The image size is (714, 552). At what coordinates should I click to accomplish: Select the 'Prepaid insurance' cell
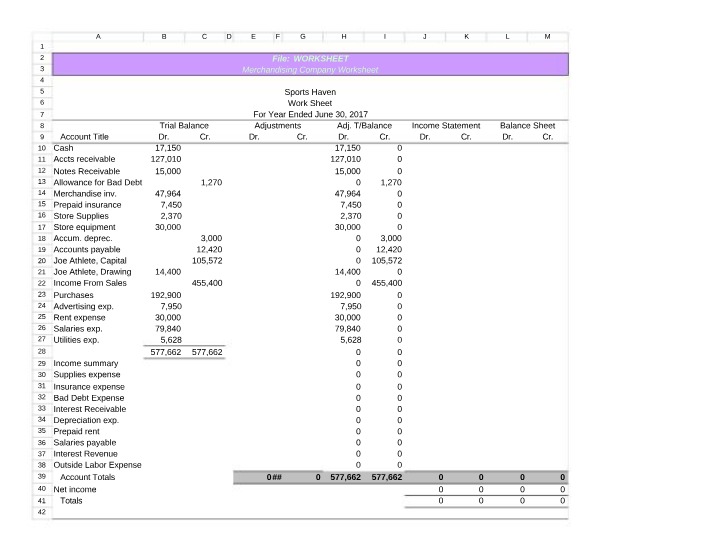[87, 205]
